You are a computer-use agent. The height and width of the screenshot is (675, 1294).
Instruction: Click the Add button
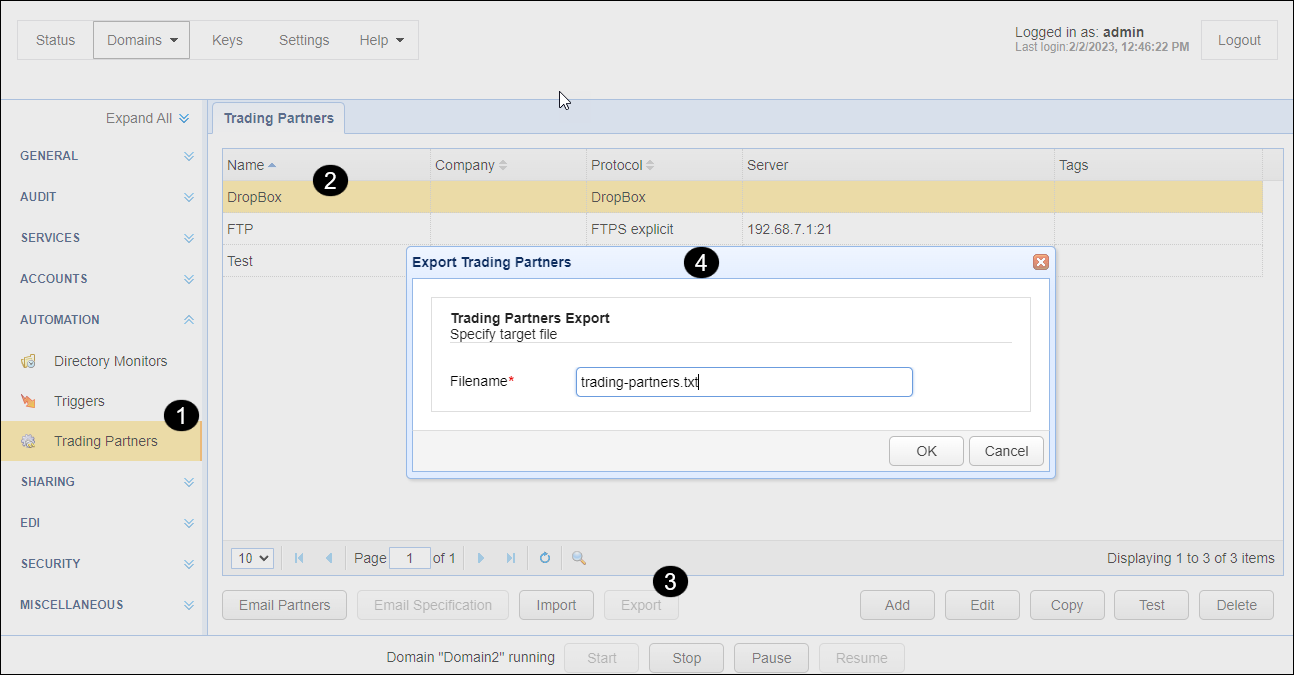[897, 605]
